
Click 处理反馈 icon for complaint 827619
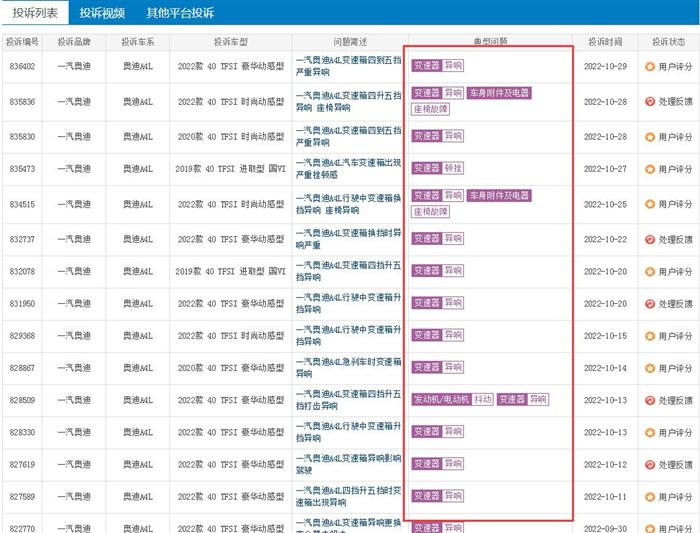(650, 465)
